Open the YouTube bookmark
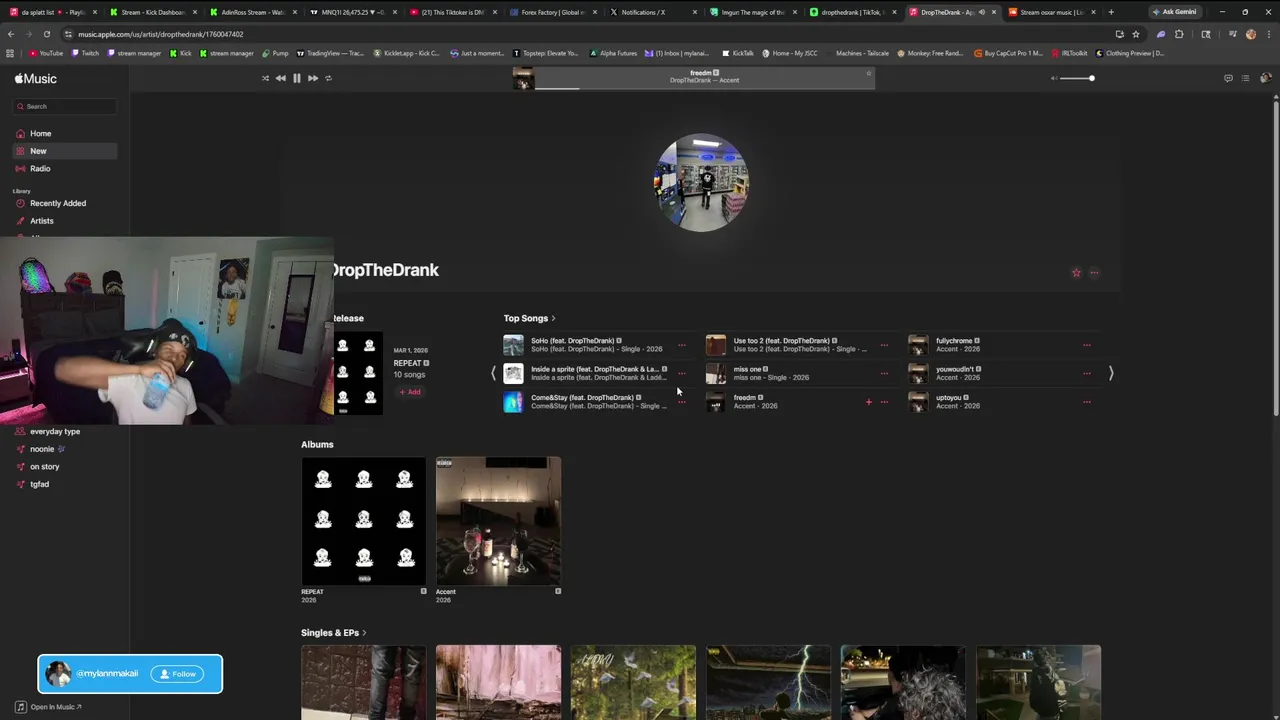1280x720 pixels. pyautogui.click(x=46, y=53)
